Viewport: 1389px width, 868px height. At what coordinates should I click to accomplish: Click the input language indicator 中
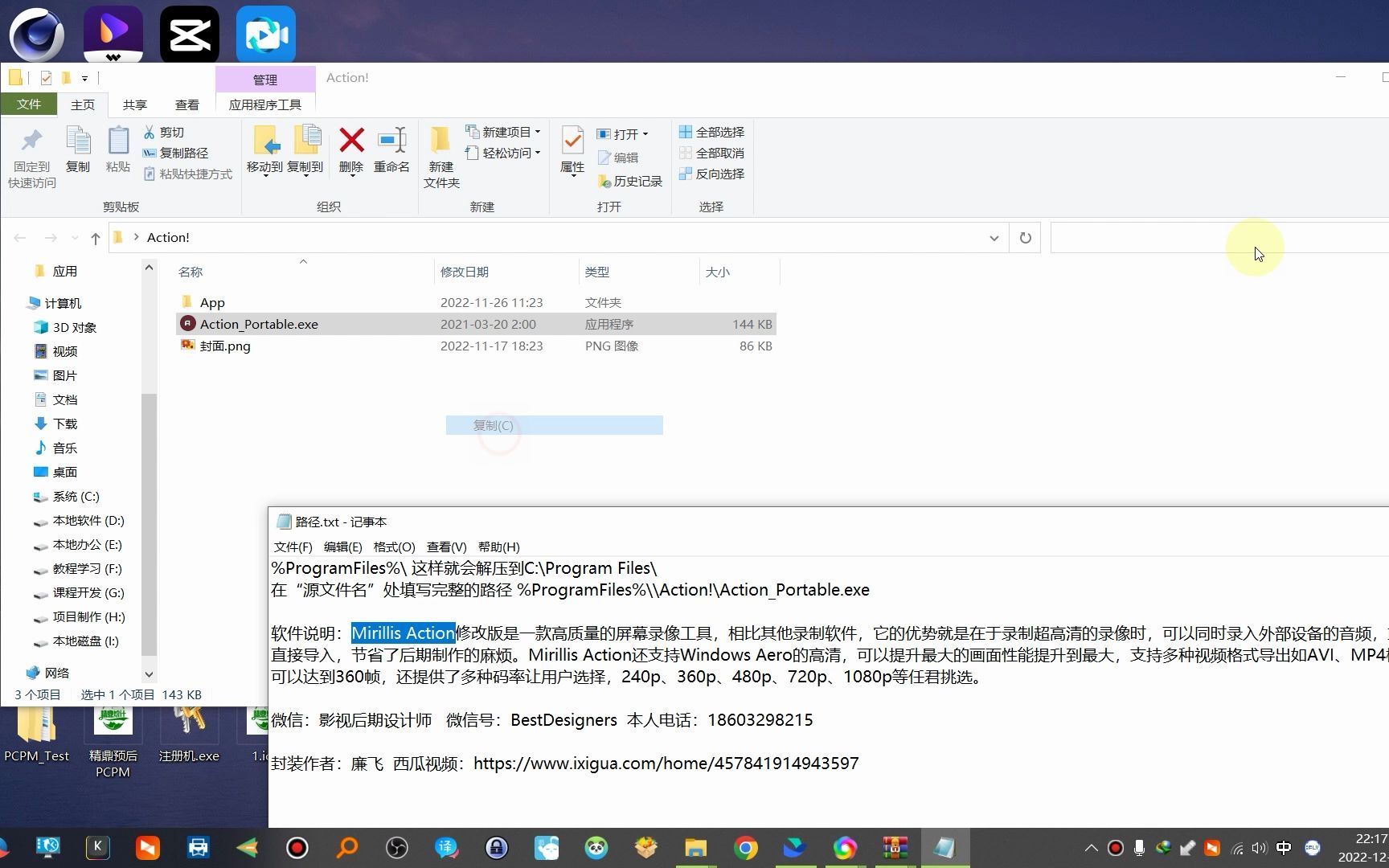(1284, 848)
